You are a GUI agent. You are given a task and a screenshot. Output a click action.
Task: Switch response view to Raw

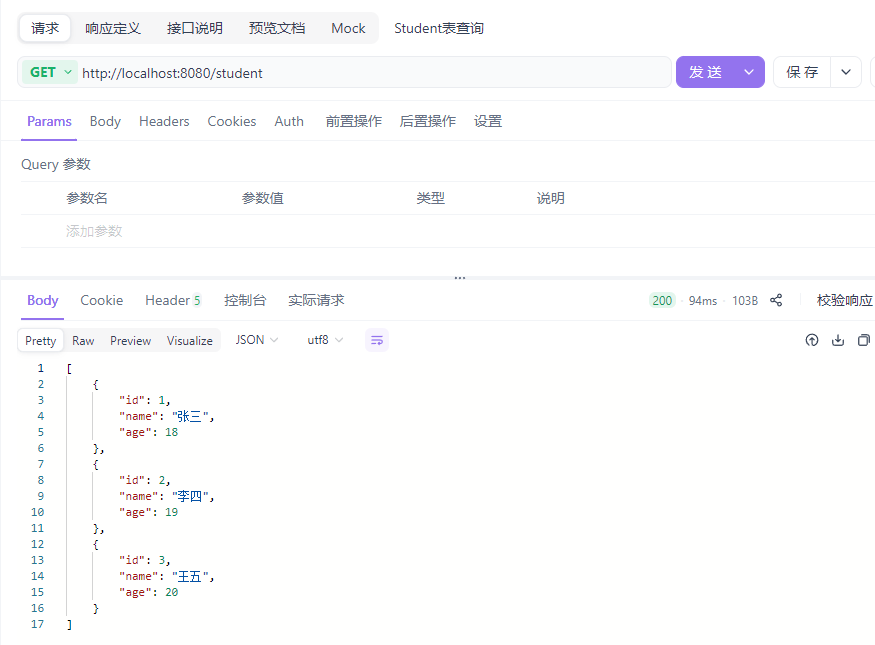coord(83,340)
